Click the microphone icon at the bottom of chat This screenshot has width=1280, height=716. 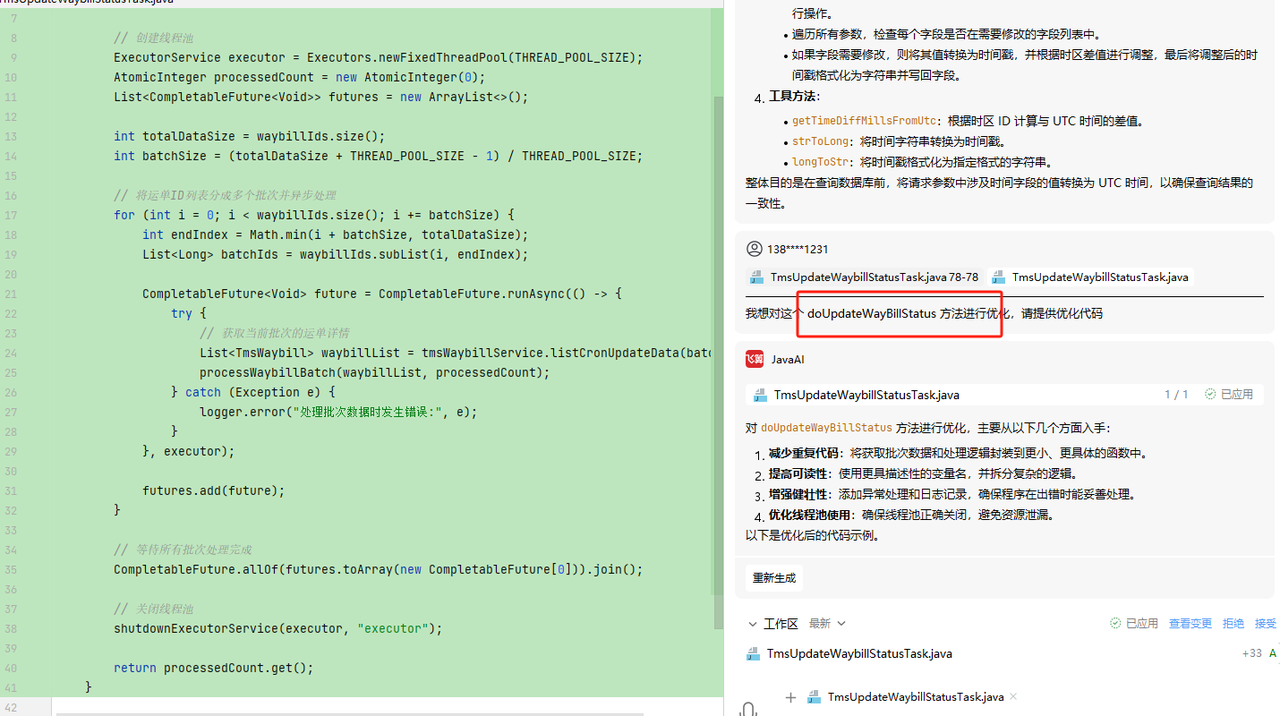click(x=747, y=708)
